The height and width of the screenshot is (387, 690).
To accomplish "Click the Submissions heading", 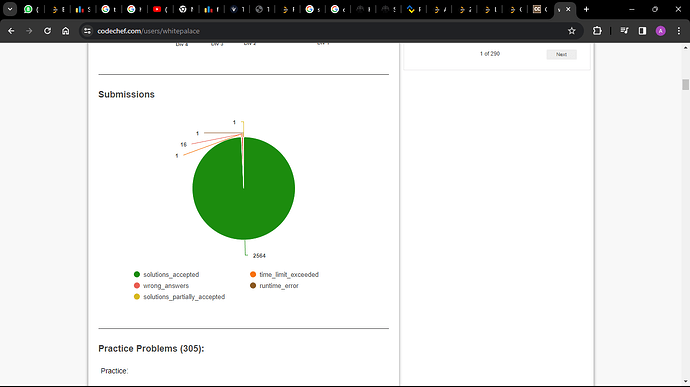I will tap(126, 94).
